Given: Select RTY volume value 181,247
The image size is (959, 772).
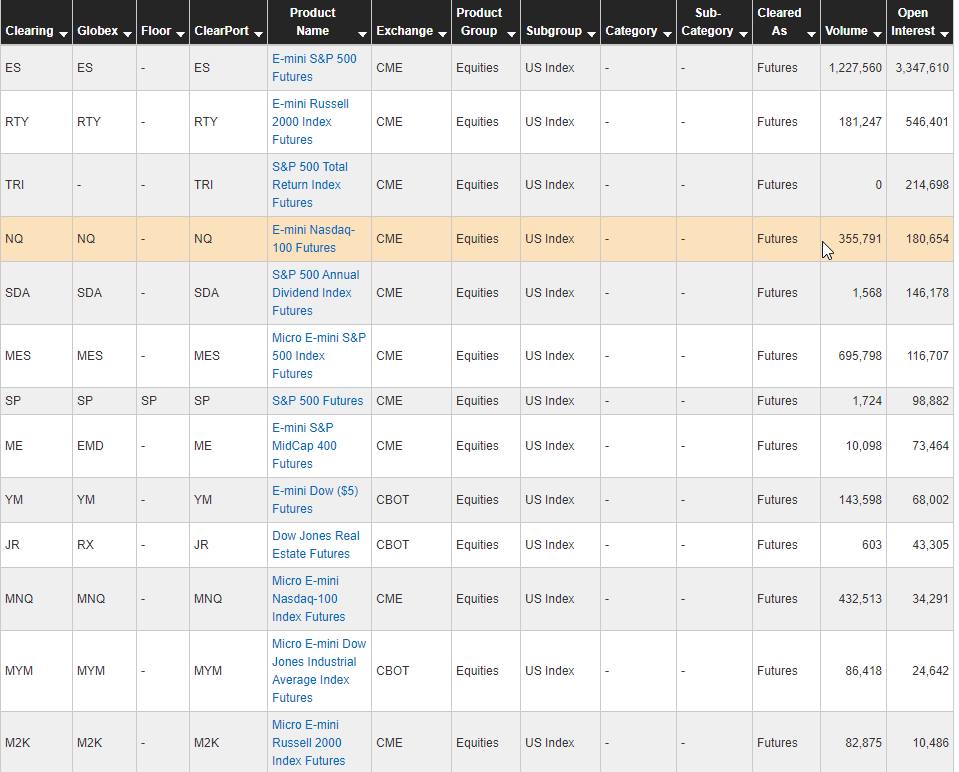Looking at the screenshot, I should (x=860, y=122).
